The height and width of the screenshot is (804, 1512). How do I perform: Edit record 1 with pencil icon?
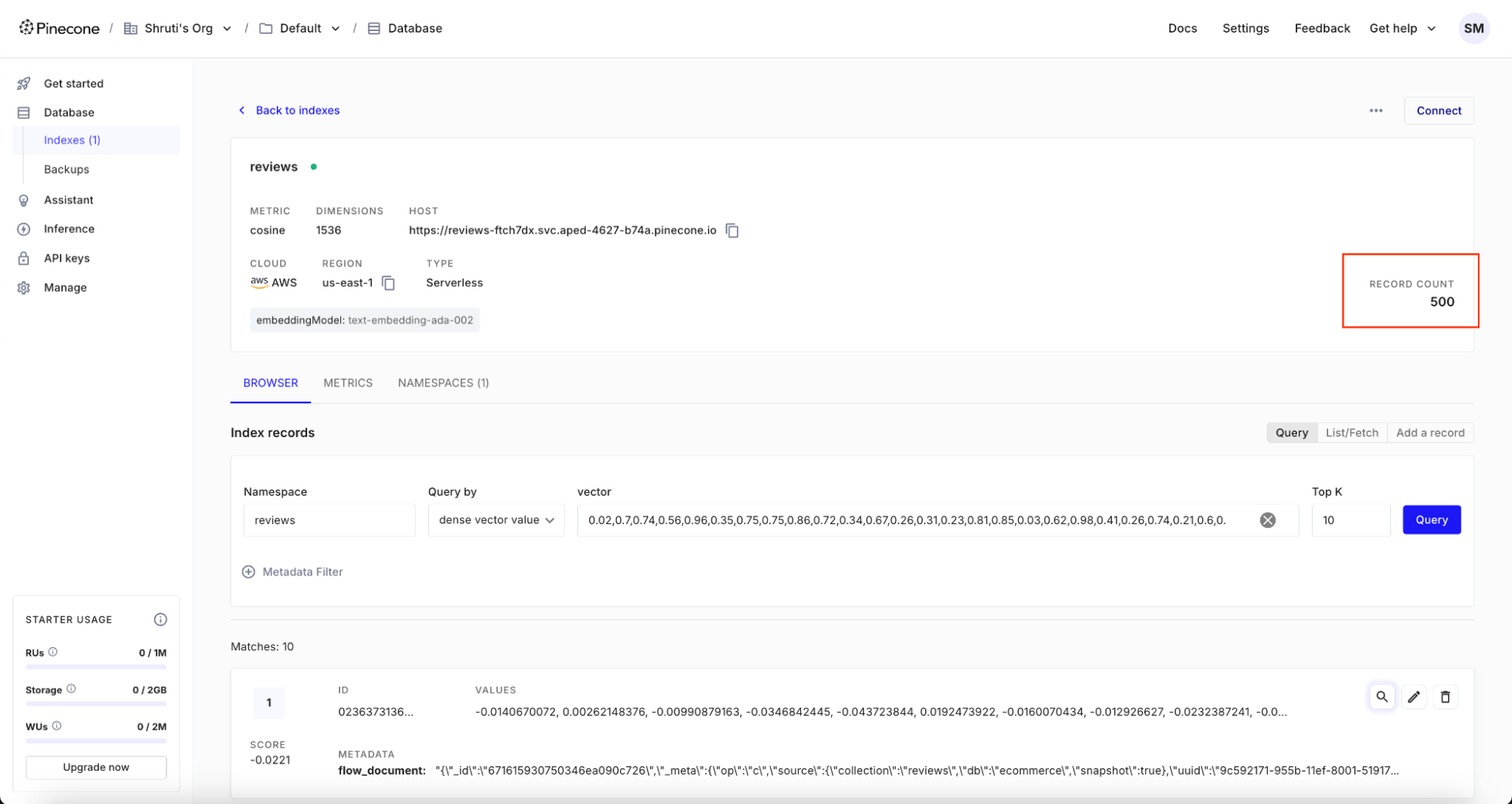tap(1414, 697)
